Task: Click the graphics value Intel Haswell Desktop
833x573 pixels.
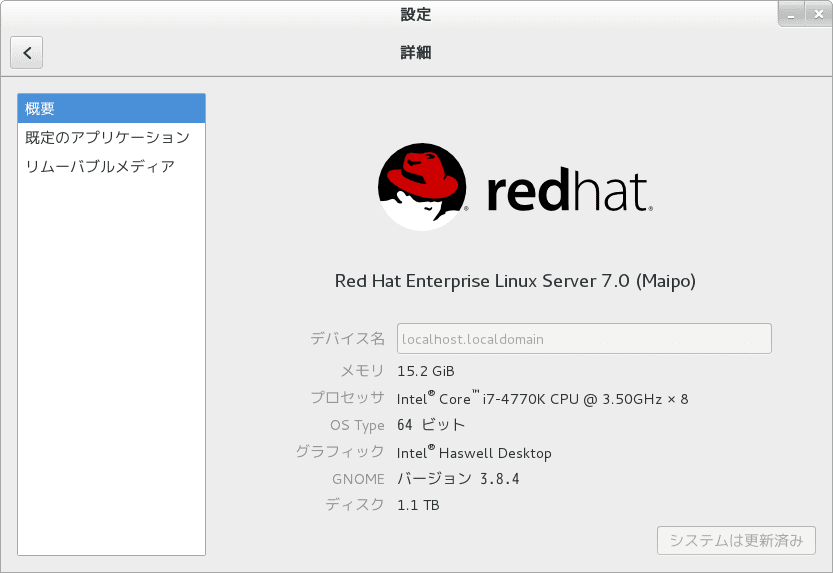Action: (x=474, y=452)
